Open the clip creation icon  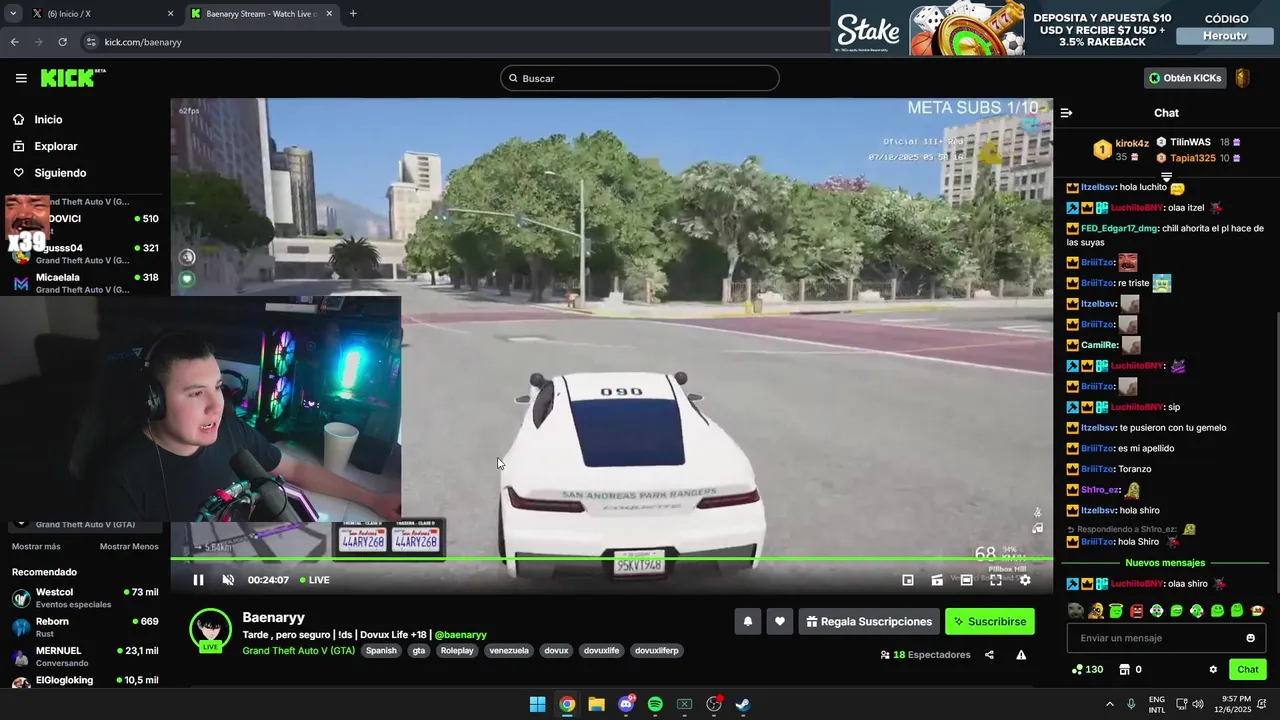pyautogui.click(x=937, y=580)
